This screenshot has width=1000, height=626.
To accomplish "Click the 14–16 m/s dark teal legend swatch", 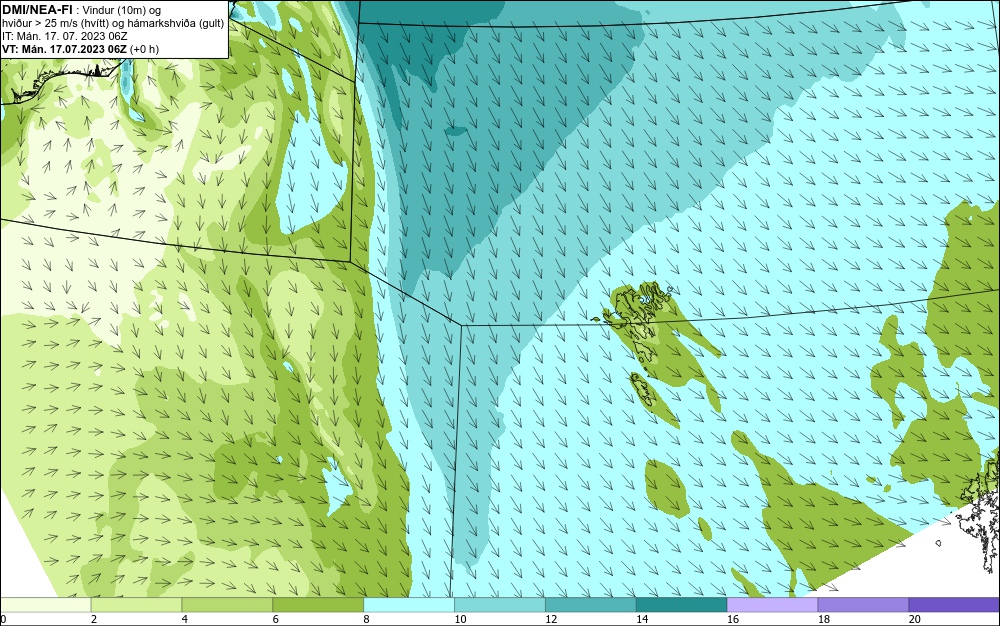I will pos(682,605).
